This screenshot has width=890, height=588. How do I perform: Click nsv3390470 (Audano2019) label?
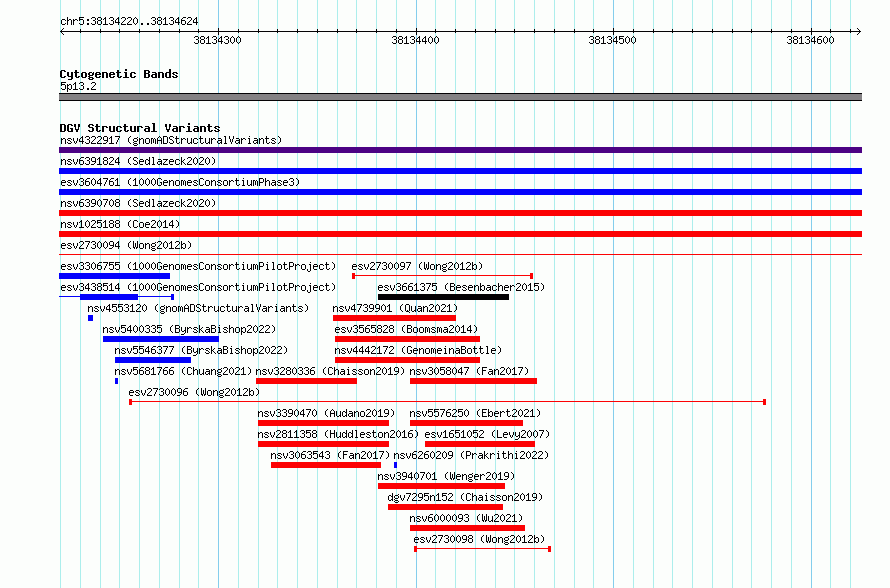click(326, 413)
